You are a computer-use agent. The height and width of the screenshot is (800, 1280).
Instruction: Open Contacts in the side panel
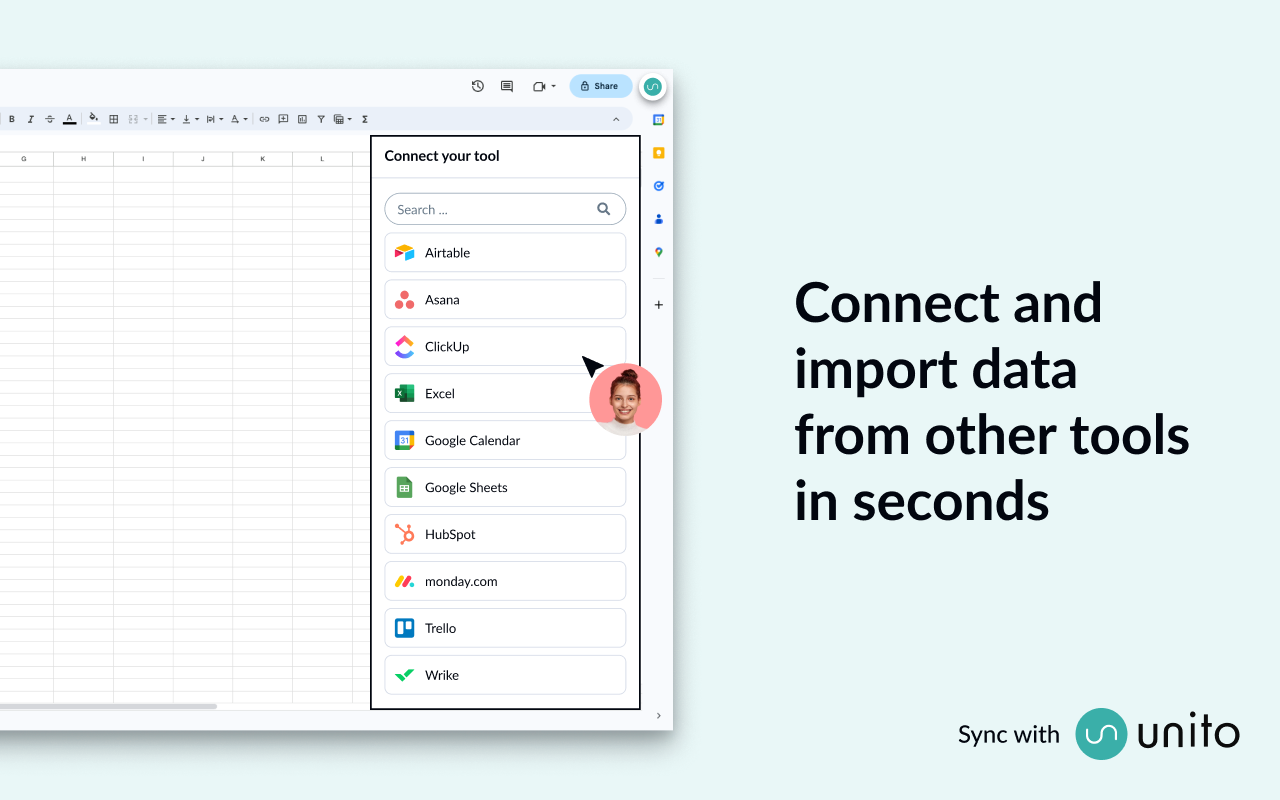[x=658, y=219]
